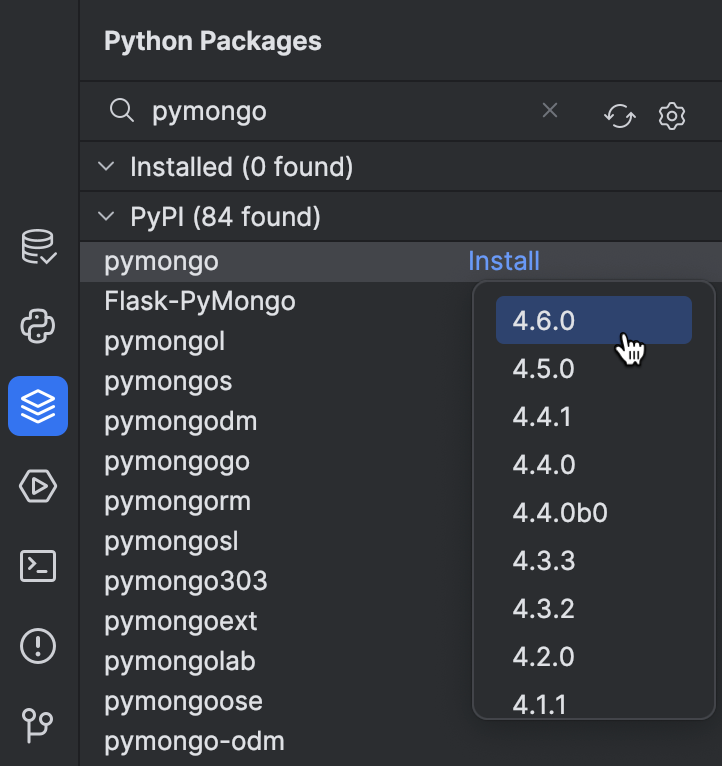Select the pymongodm package
This screenshot has height=766, width=722.
point(181,421)
